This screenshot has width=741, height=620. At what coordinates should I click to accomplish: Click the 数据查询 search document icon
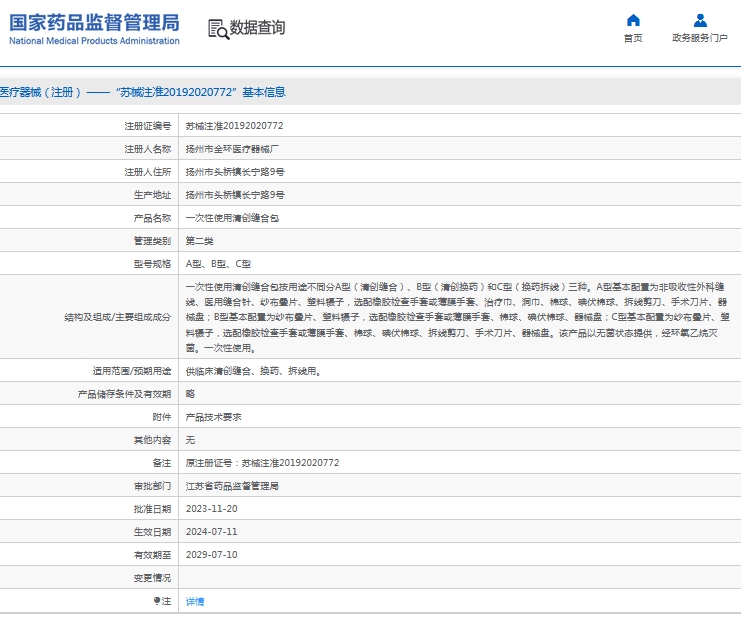(x=218, y=29)
